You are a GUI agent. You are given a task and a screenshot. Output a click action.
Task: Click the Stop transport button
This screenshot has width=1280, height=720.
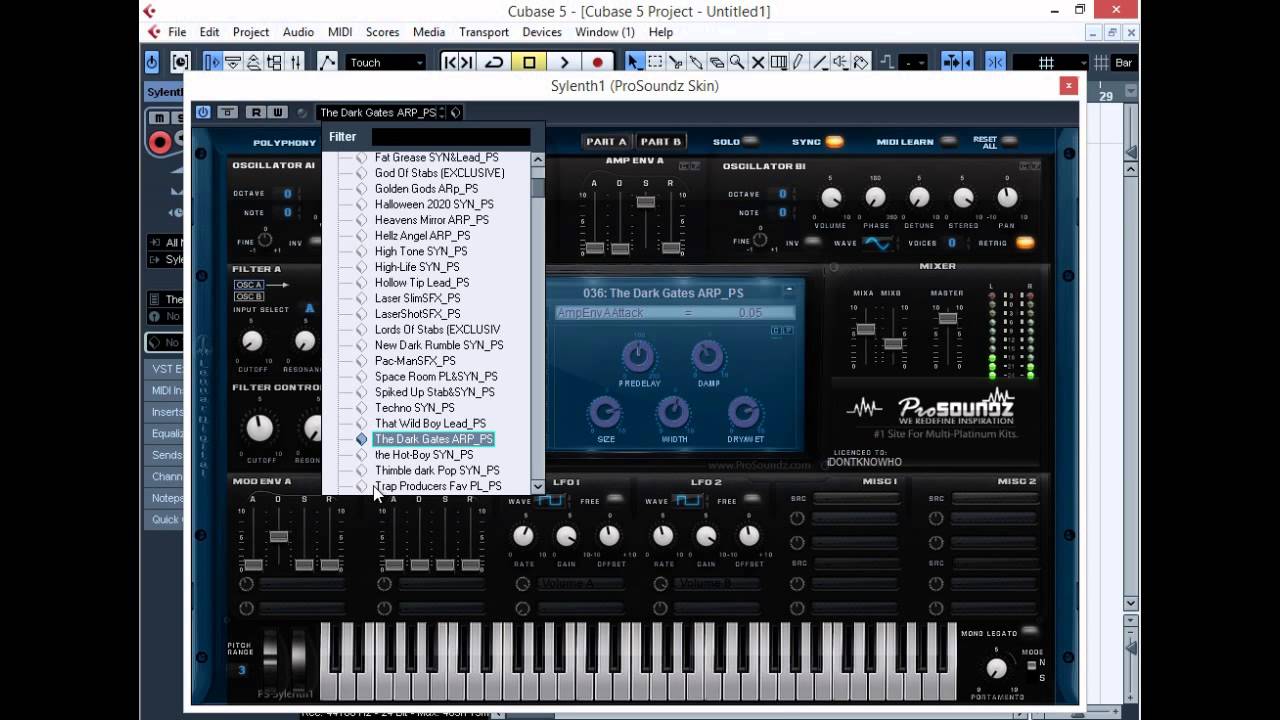coord(529,62)
